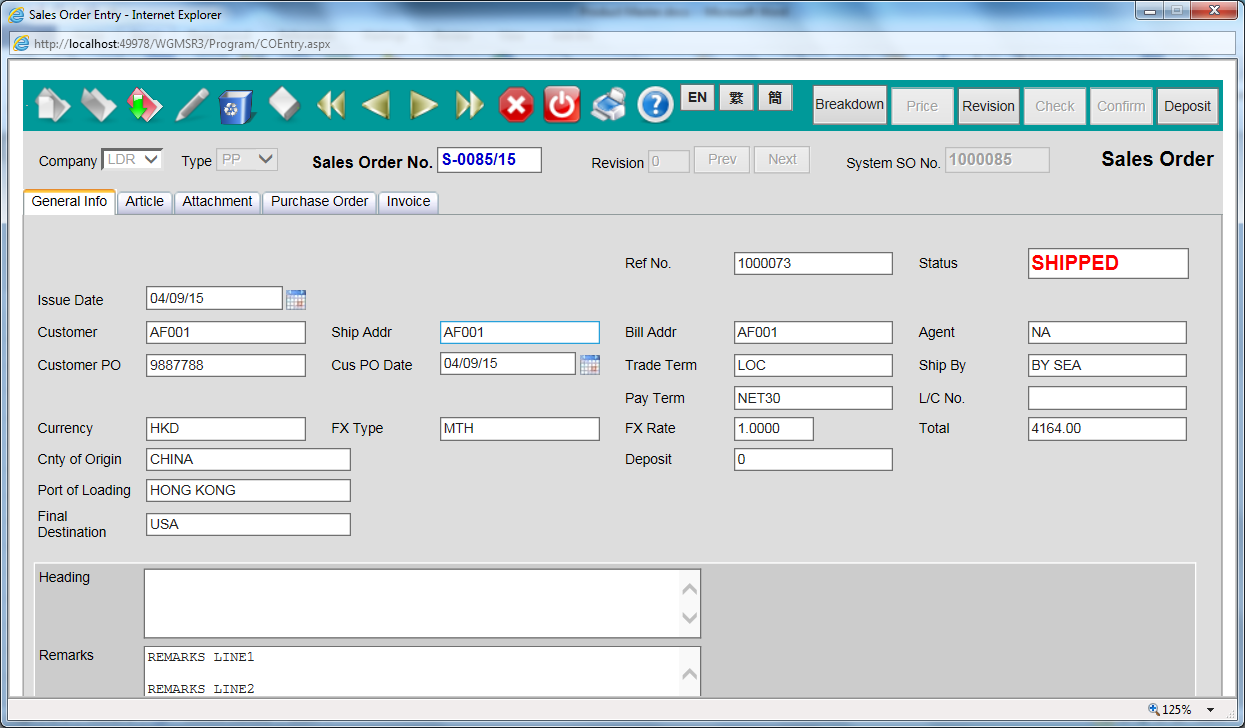Image resolution: width=1245 pixels, height=728 pixels.
Task: Click the Customer field containing AF001
Action: tap(226, 332)
